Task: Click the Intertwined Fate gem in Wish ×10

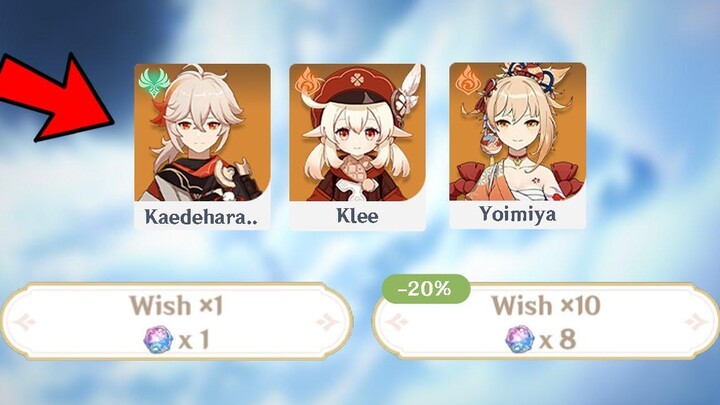Action: pyautogui.click(x=520, y=339)
